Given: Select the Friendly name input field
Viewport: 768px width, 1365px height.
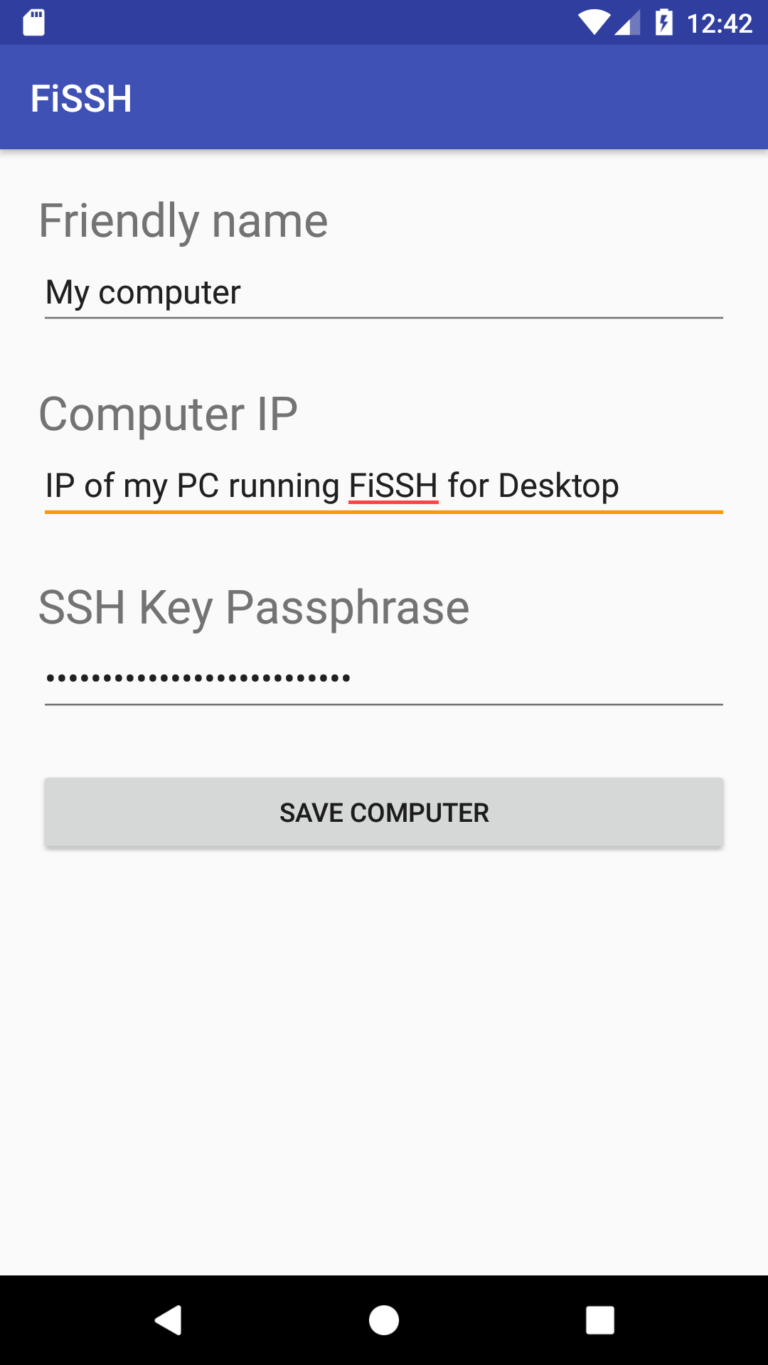Looking at the screenshot, I should click(383, 292).
